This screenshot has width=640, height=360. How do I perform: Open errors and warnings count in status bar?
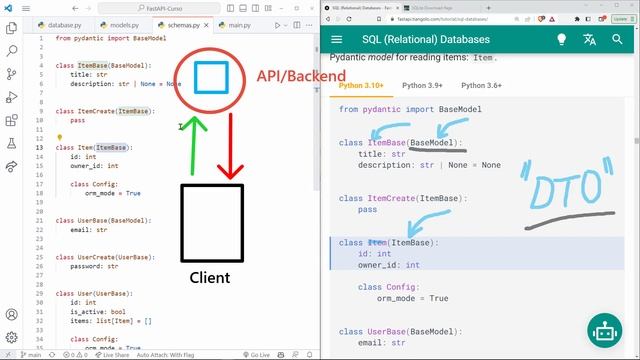click(75, 355)
